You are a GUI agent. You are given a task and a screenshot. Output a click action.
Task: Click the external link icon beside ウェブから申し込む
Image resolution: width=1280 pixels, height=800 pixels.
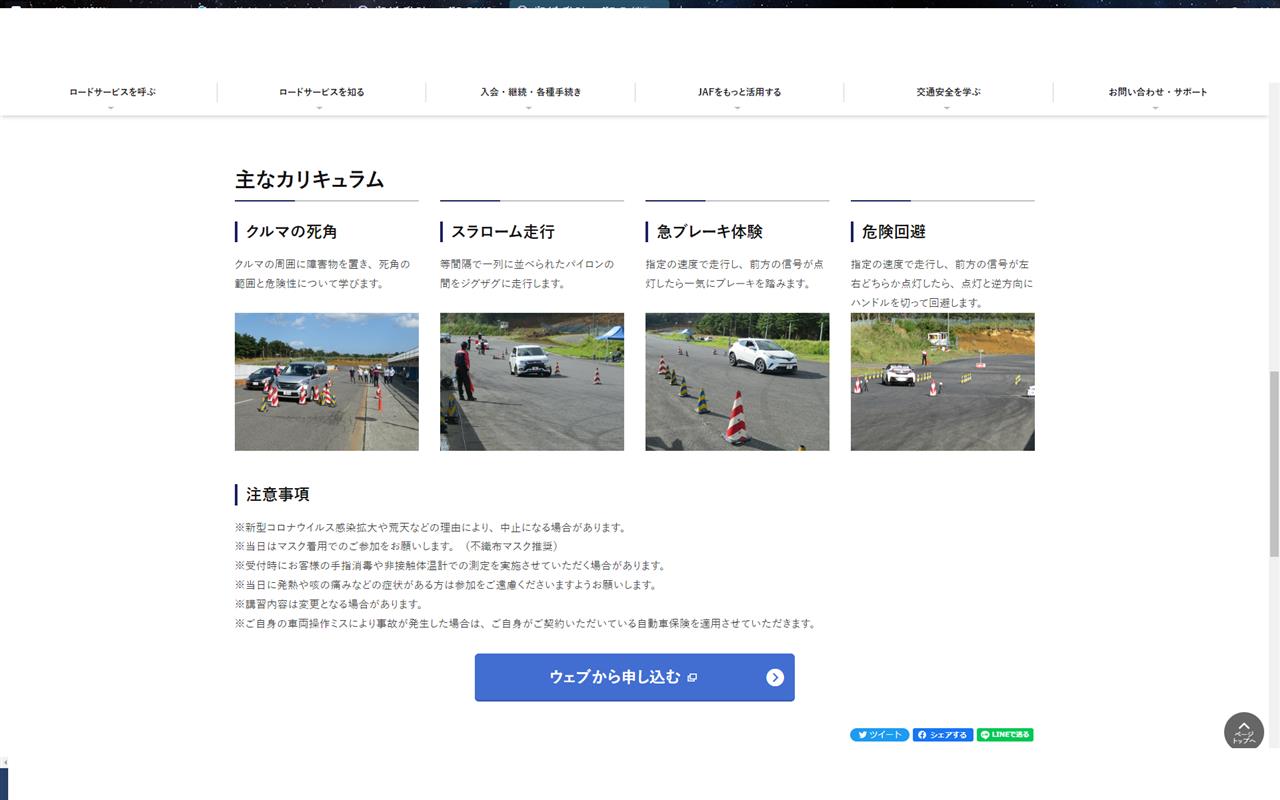[x=692, y=677]
